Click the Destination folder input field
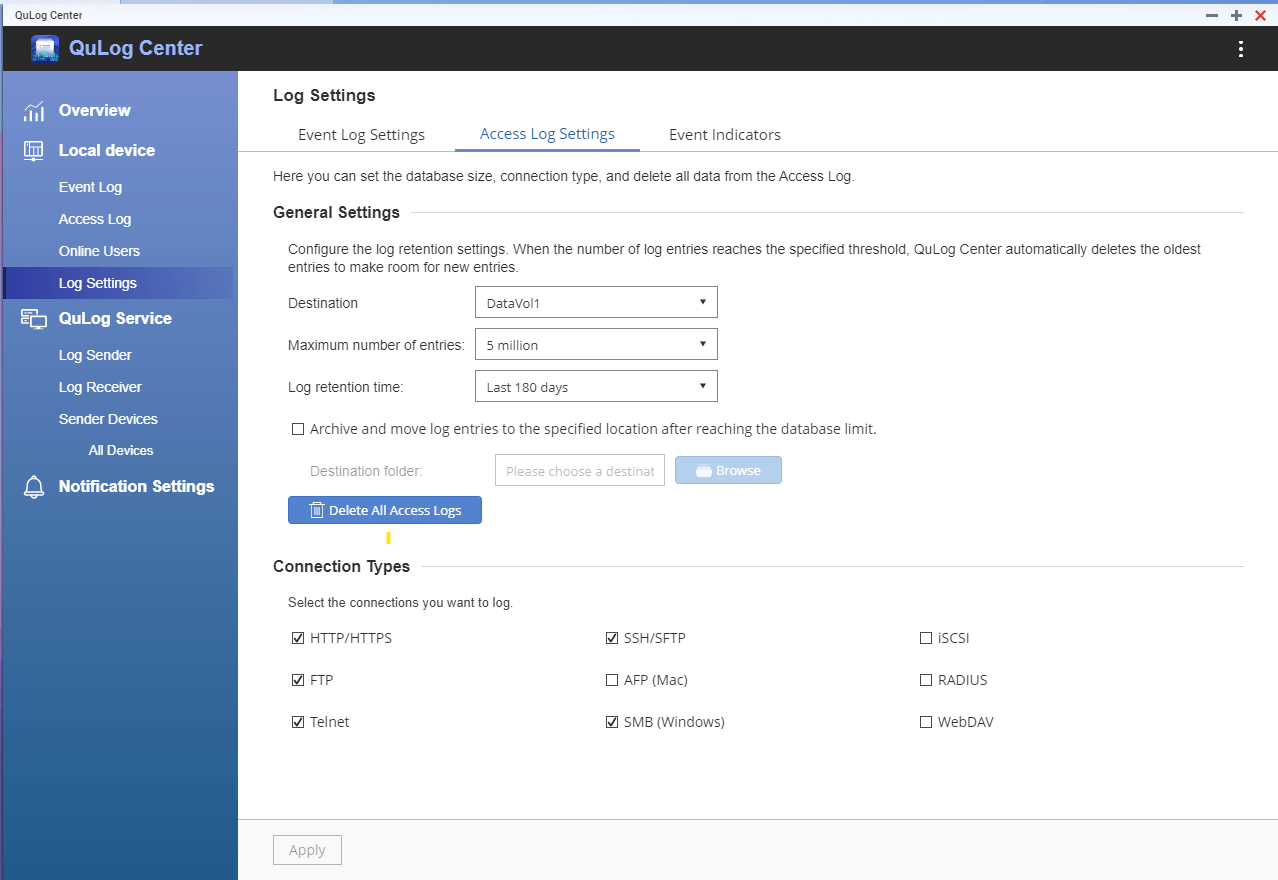1278x880 pixels. pos(580,471)
